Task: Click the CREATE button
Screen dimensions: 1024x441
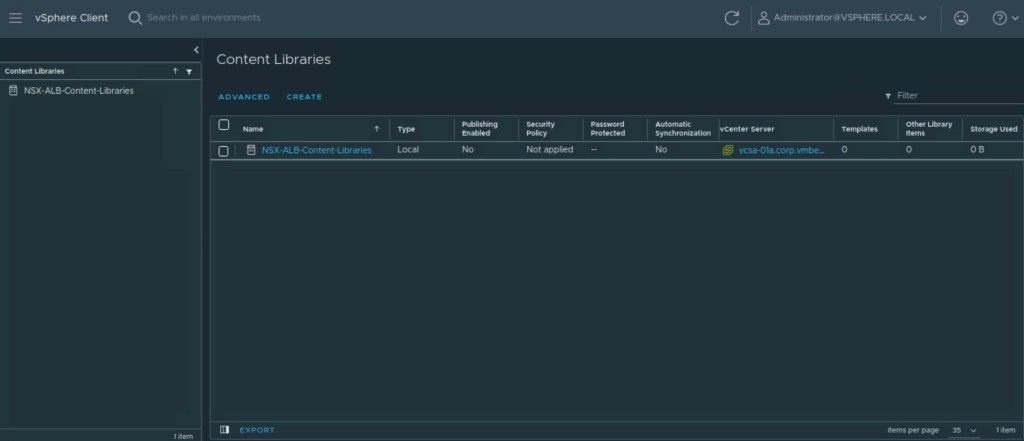Action: pos(304,97)
